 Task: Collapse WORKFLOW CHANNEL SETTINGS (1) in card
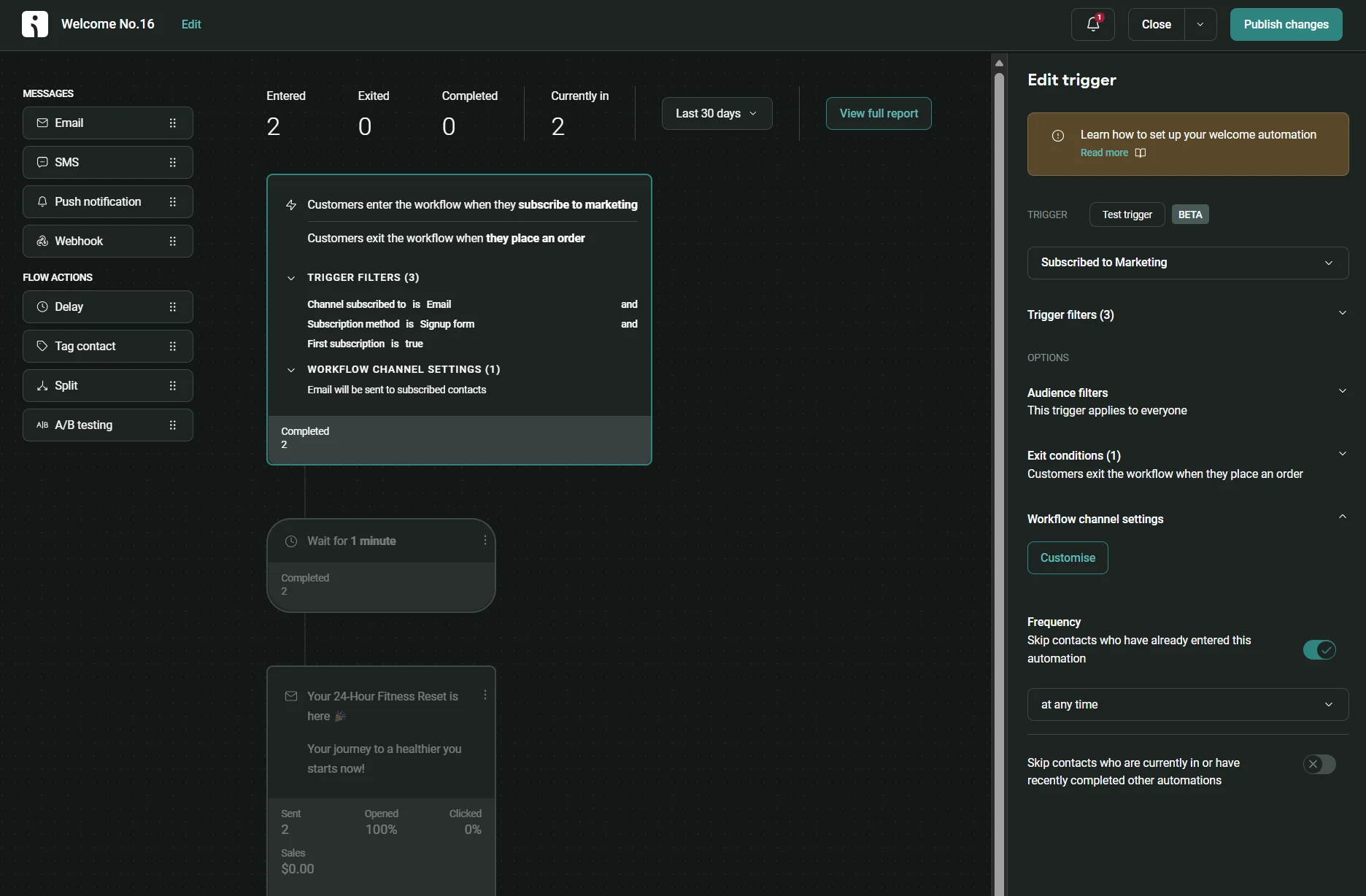(291, 370)
